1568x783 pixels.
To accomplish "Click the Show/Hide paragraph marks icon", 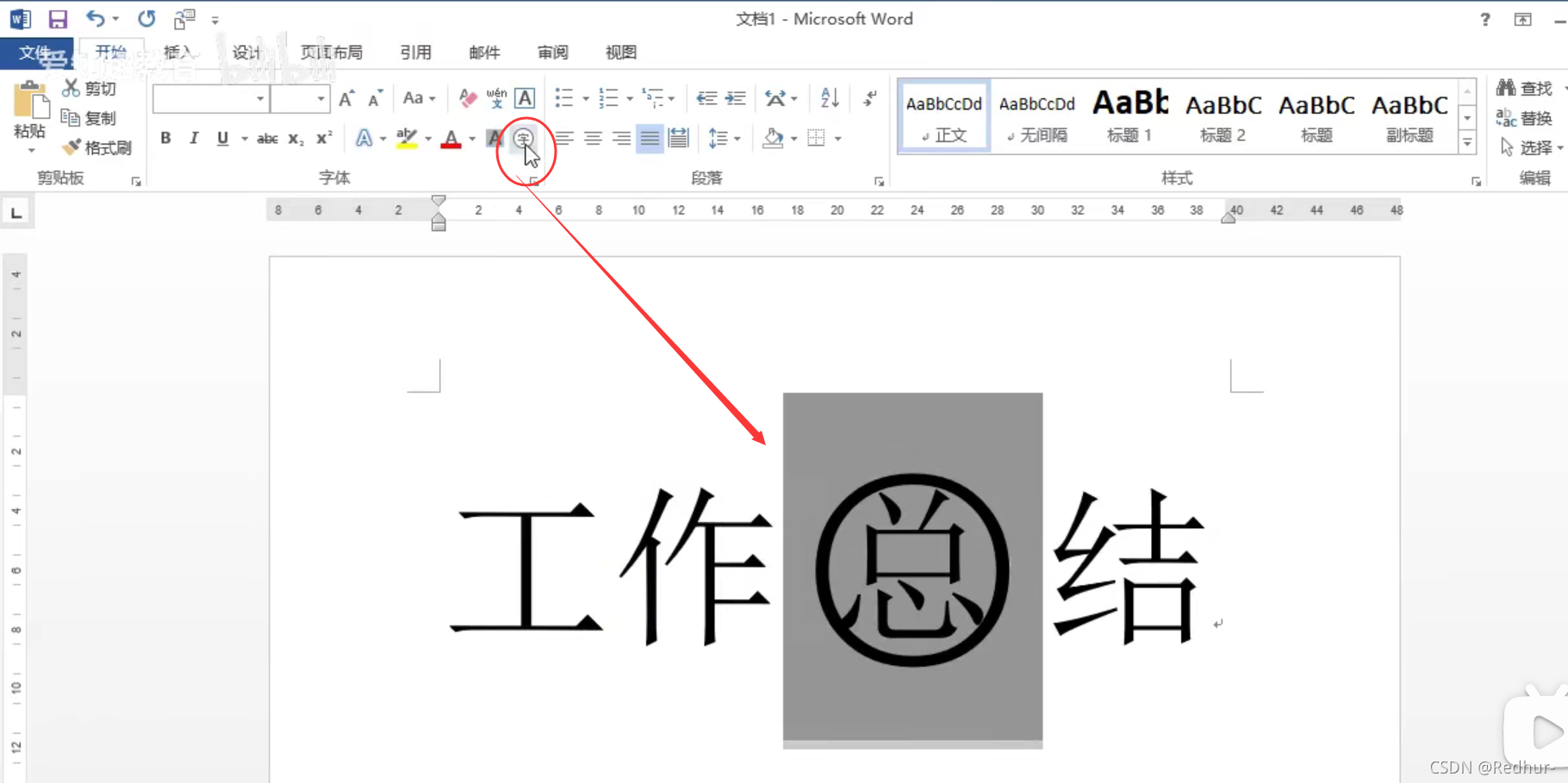I will click(868, 97).
